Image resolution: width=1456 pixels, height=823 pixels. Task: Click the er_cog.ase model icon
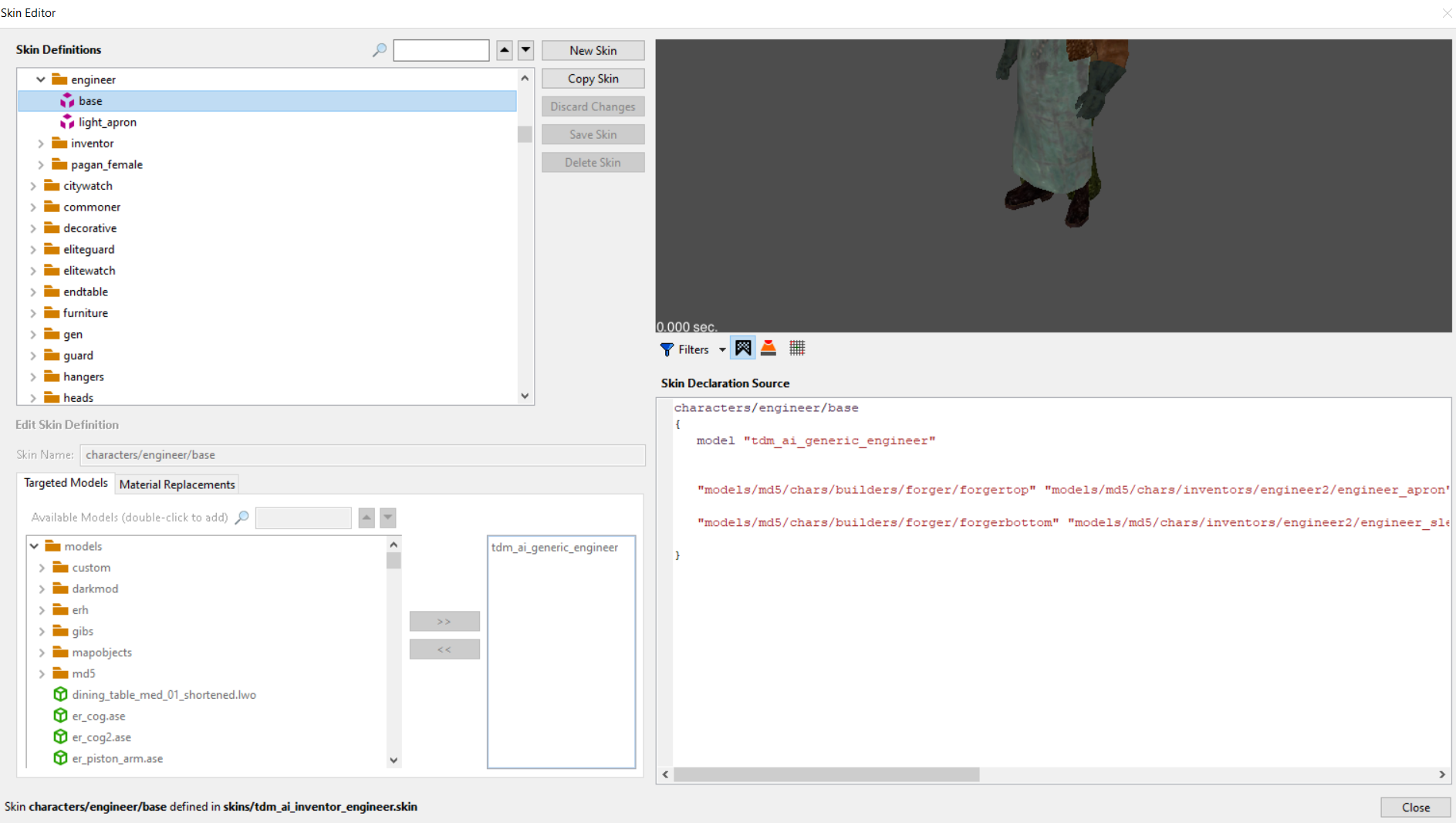[x=60, y=716]
